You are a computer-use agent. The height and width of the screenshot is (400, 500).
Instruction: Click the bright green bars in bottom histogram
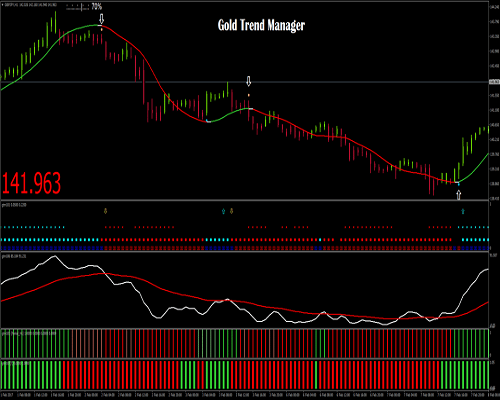point(31,374)
